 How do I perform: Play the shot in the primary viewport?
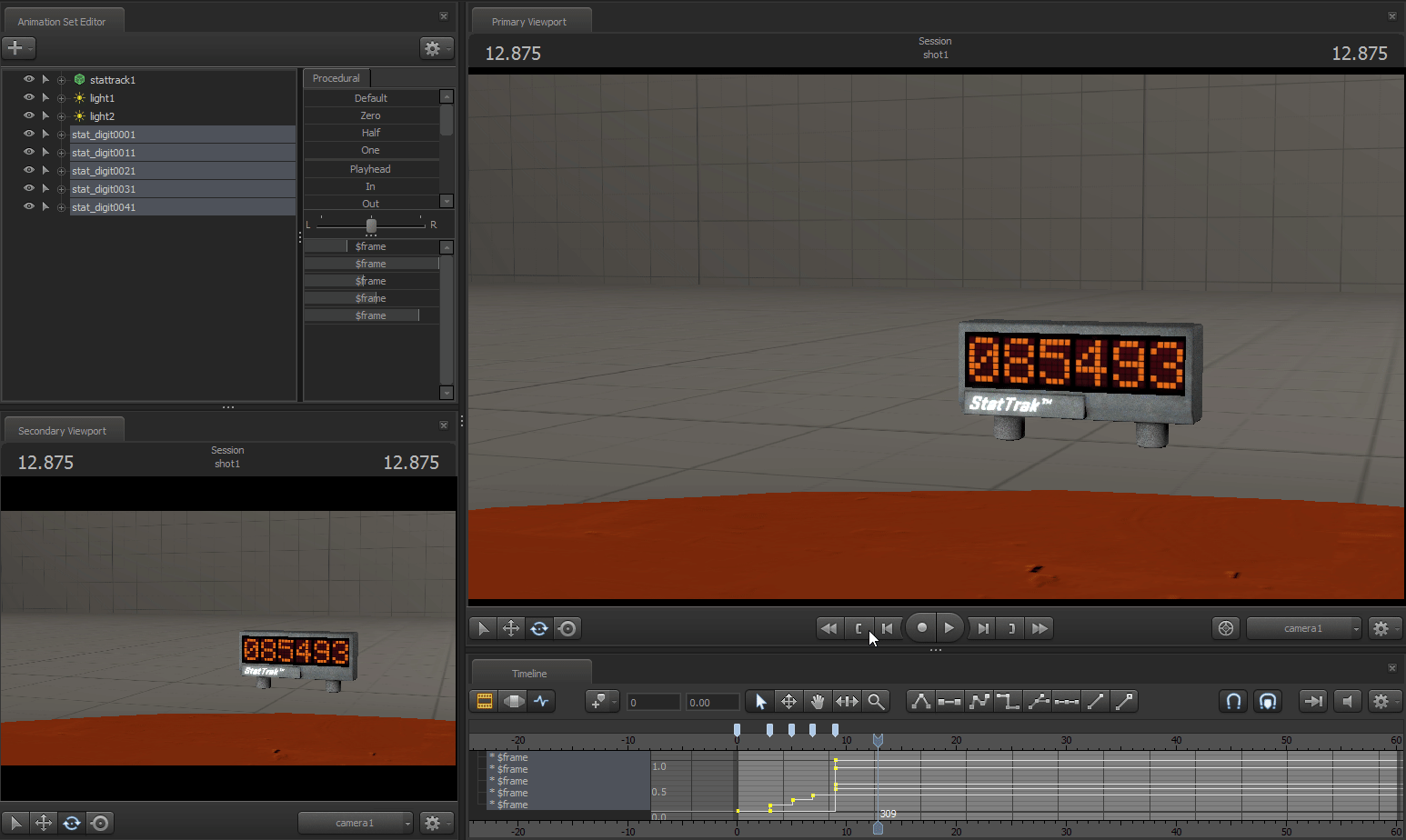[949, 627]
